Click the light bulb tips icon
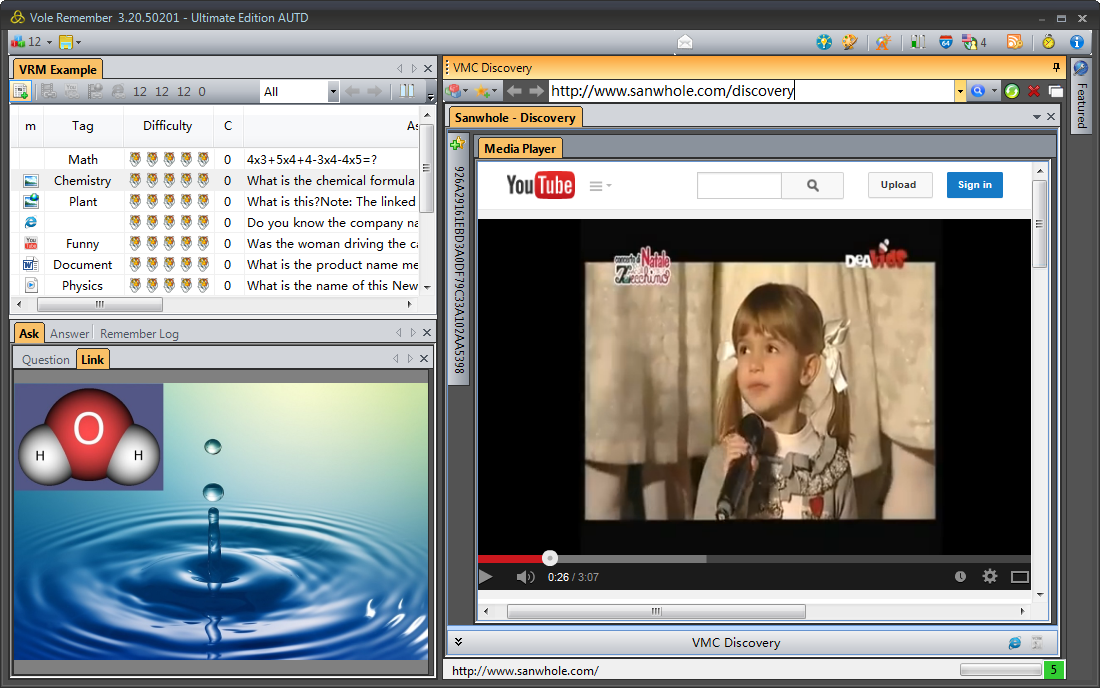 tap(824, 42)
